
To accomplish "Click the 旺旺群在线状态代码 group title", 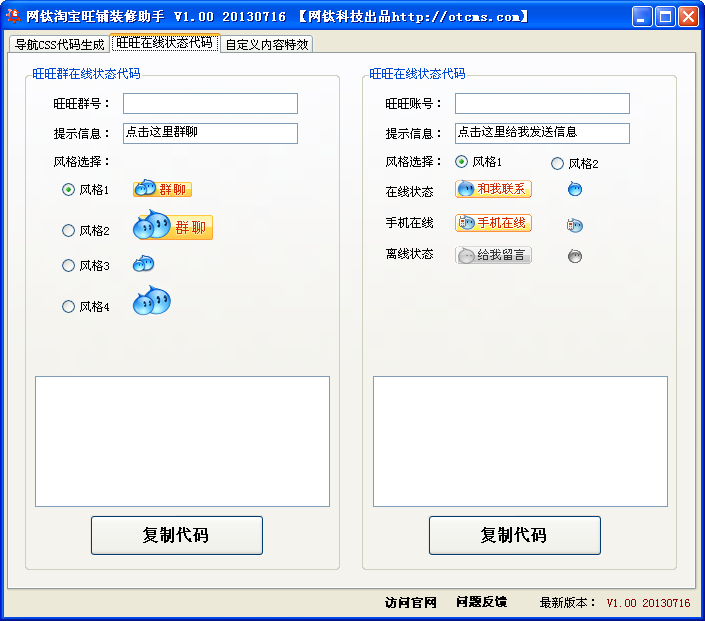I will [x=86, y=74].
